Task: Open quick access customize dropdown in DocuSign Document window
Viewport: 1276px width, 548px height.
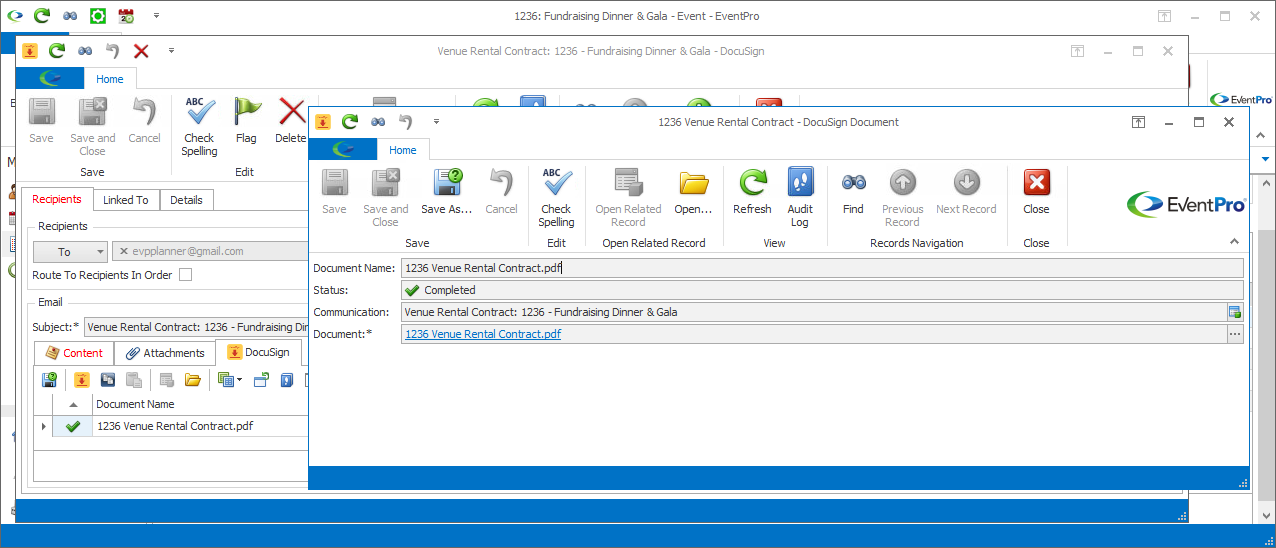Action: tap(436, 122)
